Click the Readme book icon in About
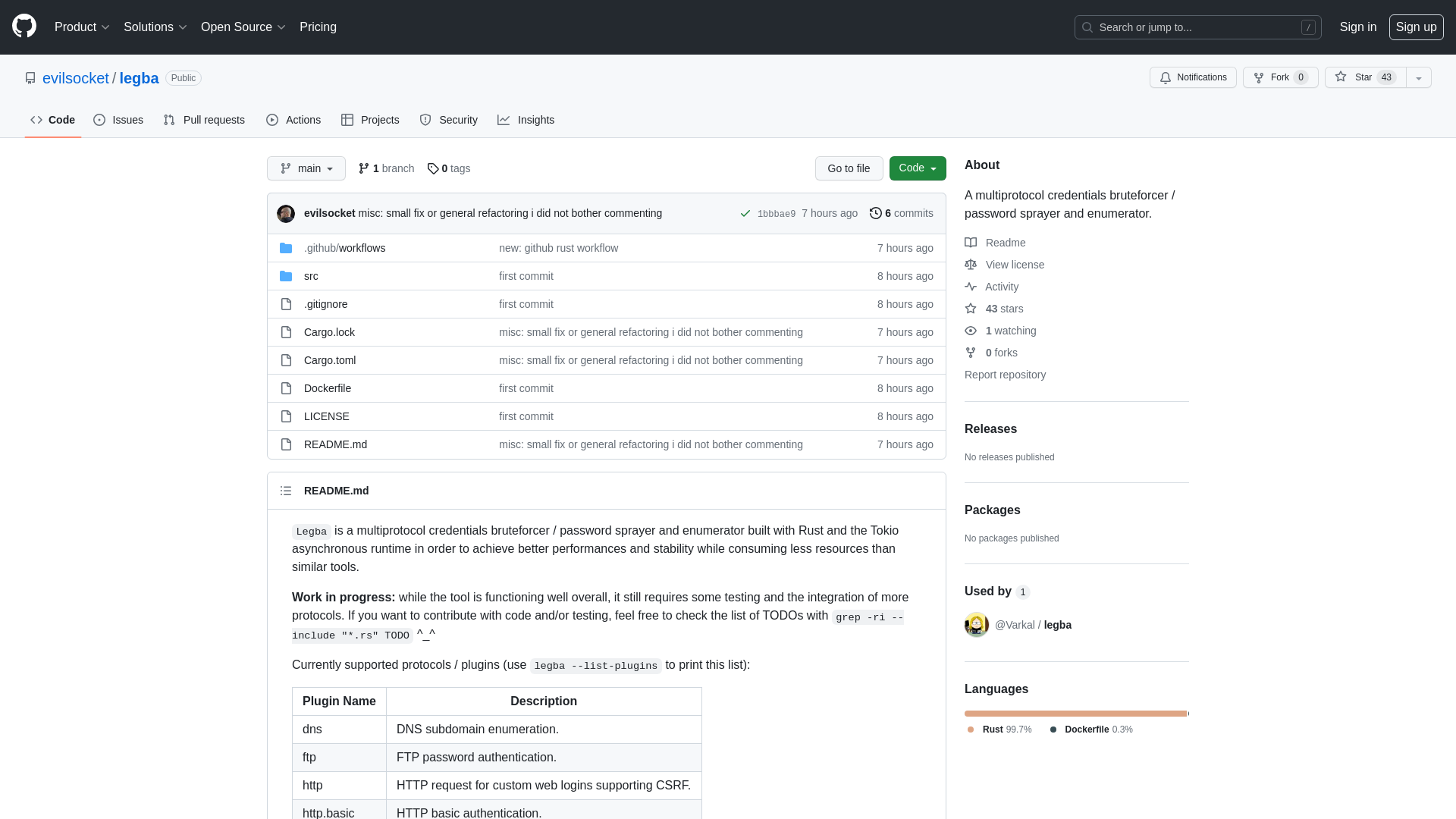The height and width of the screenshot is (819, 1456). tap(971, 243)
